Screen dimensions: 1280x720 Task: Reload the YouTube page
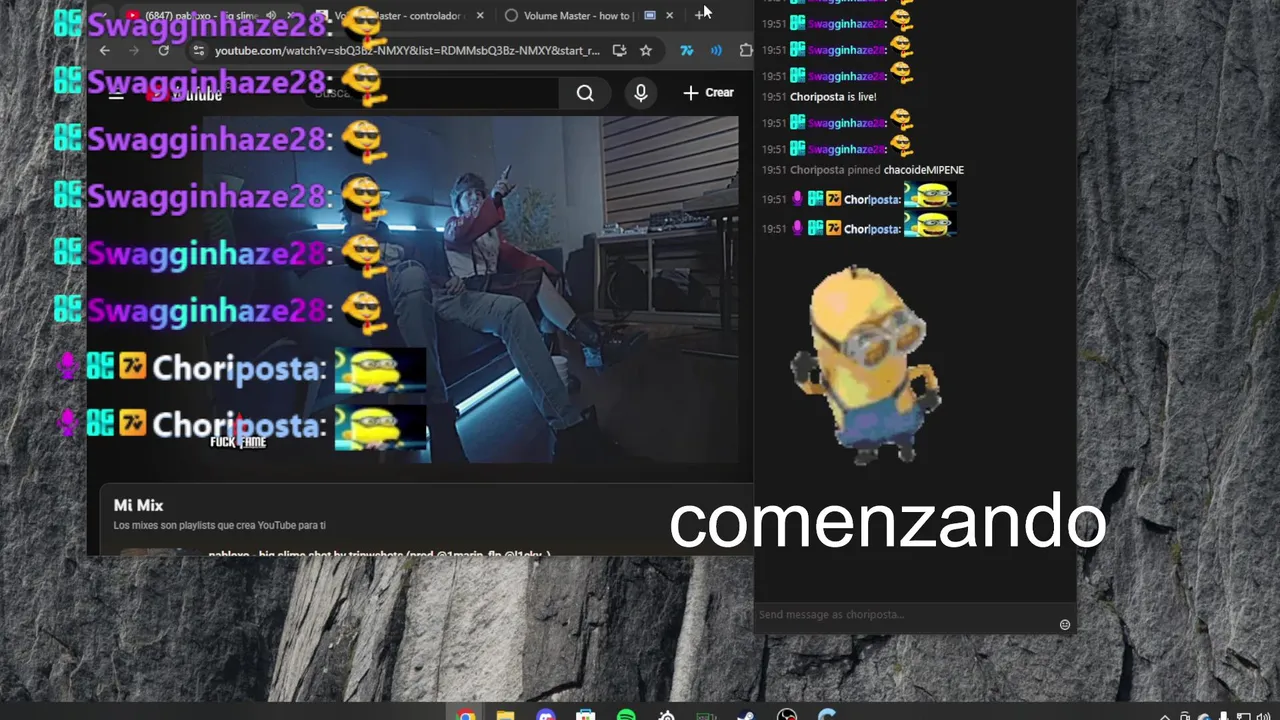click(164, 50)
